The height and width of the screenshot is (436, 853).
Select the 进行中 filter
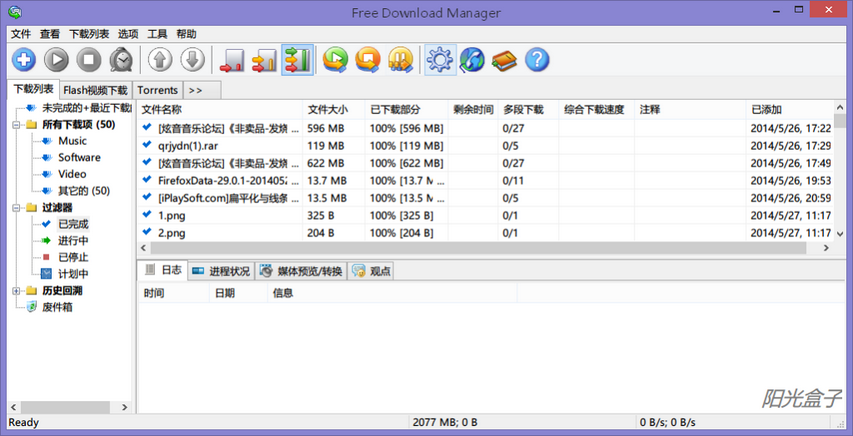[x=73, y=241]
